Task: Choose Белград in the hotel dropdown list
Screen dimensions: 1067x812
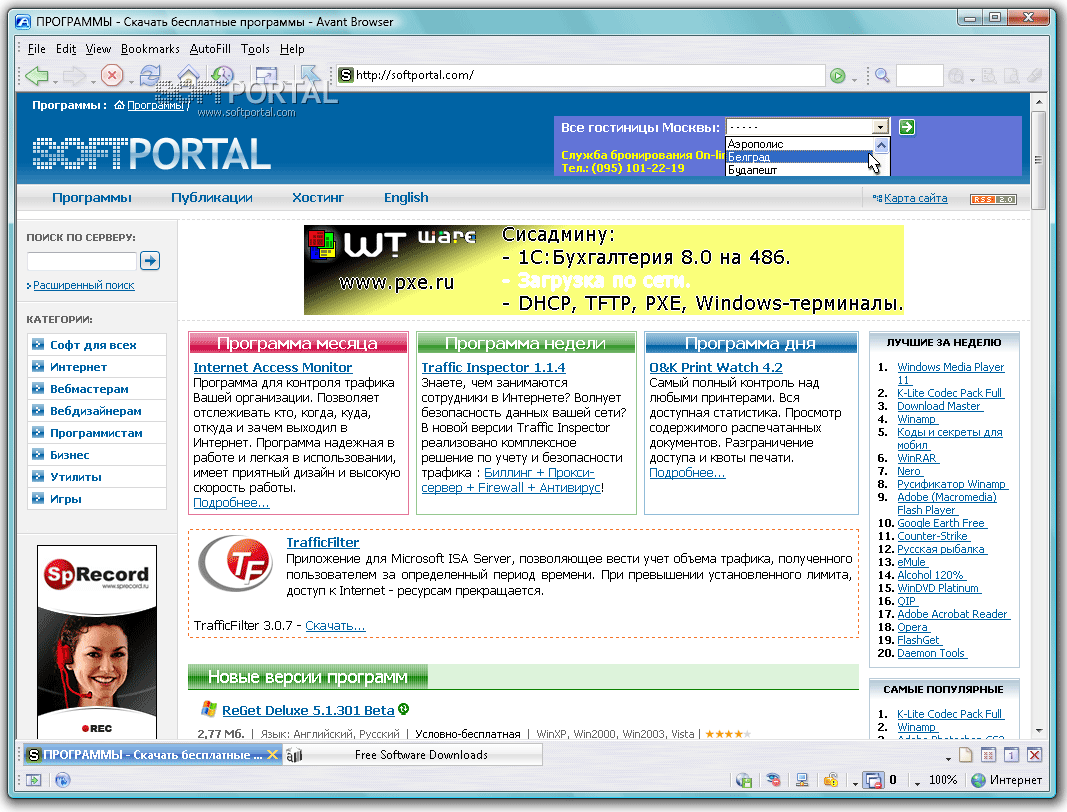Action: pos(797,157)
